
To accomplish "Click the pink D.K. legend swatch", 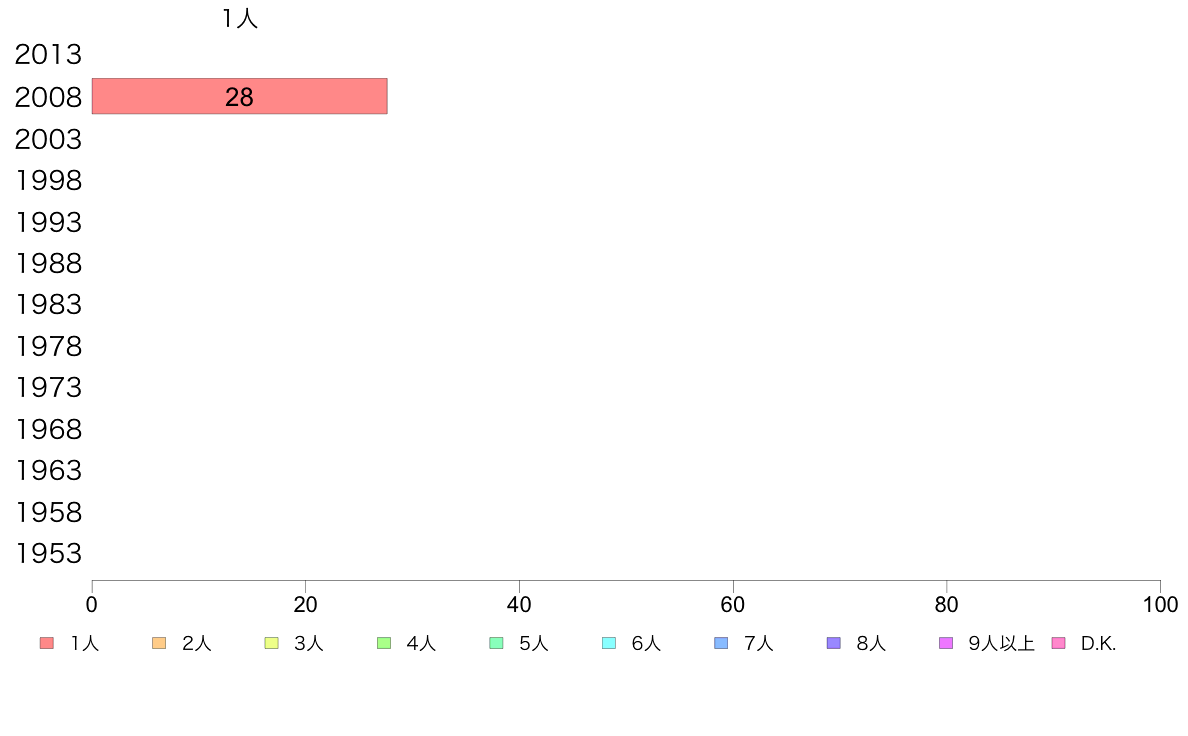I will pyautogui.click(x=1059, y=643).
